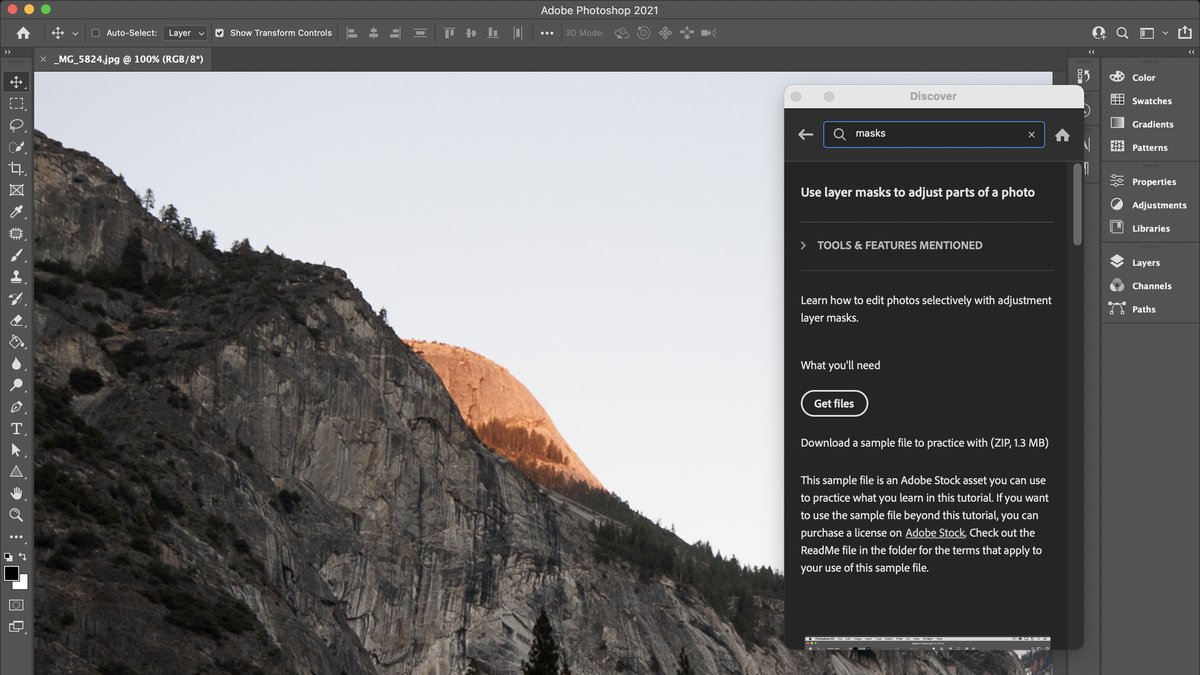Image resolution: width=1200 pixels, height=675 pixels.
Task: Toggle Quick Mask mode
Action: tap(16, 605)
